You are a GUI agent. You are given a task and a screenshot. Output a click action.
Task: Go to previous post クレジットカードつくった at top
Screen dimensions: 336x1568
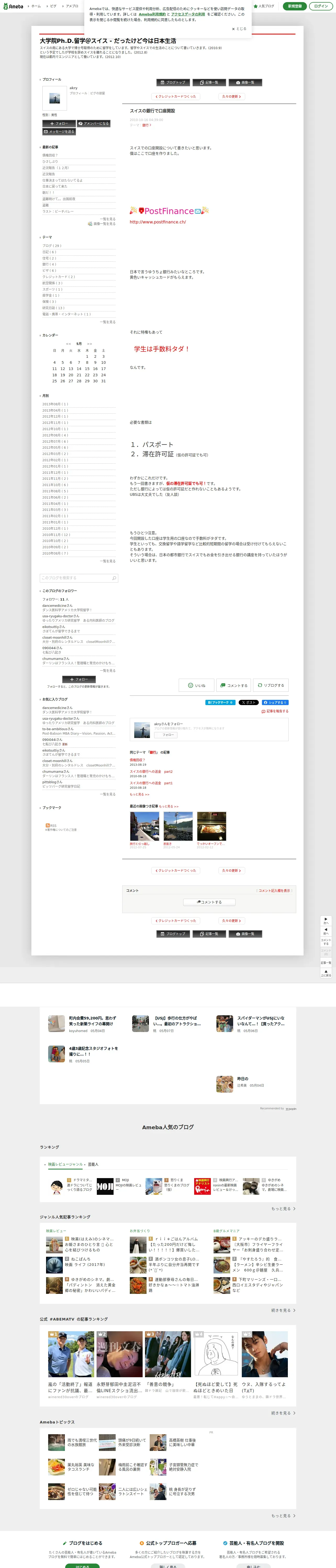coord(175,96)
